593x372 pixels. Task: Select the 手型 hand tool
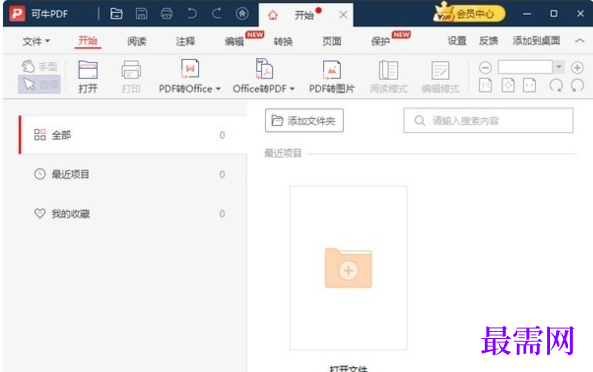pos(39,66)
